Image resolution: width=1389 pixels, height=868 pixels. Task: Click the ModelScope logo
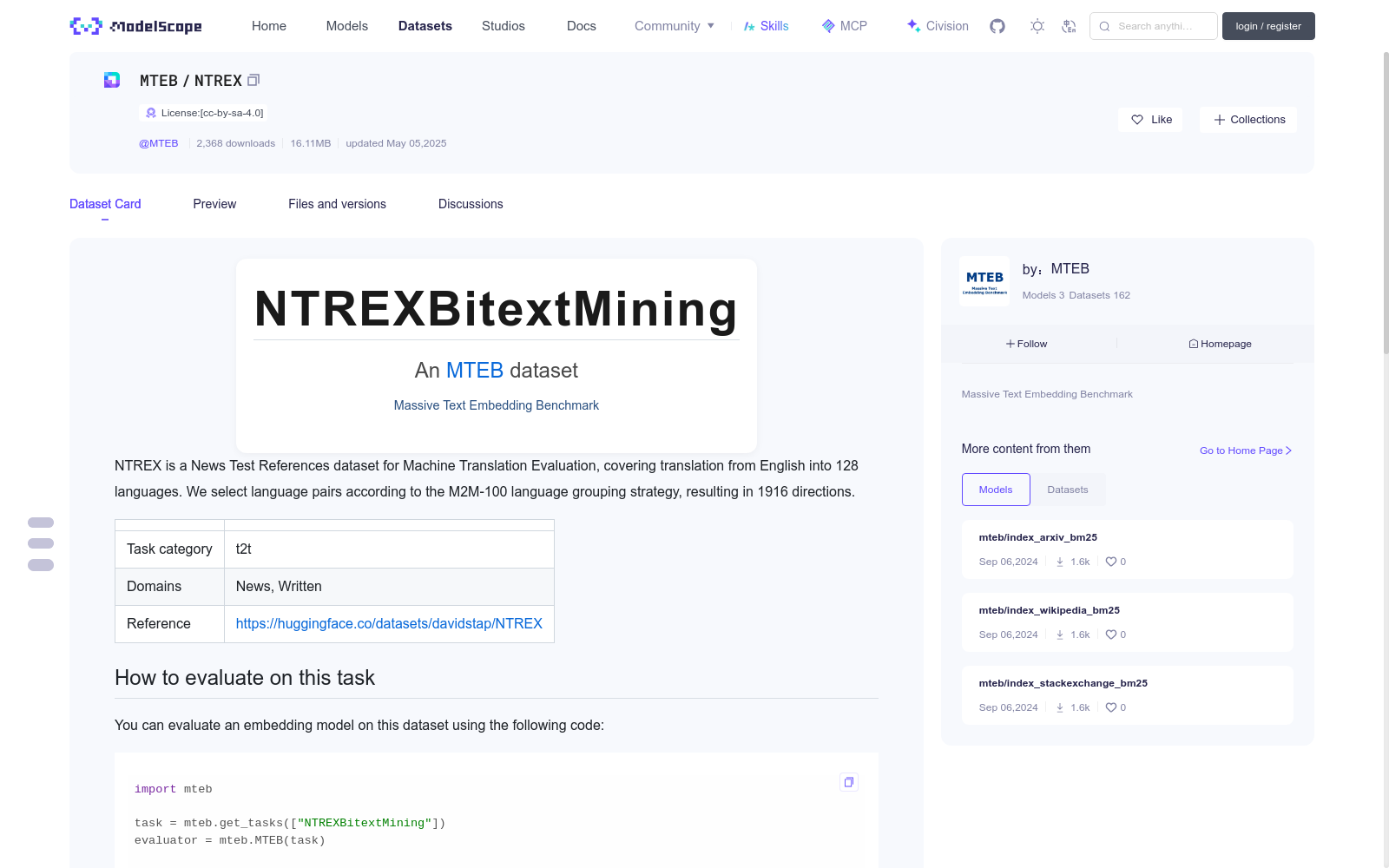[135, 26]
